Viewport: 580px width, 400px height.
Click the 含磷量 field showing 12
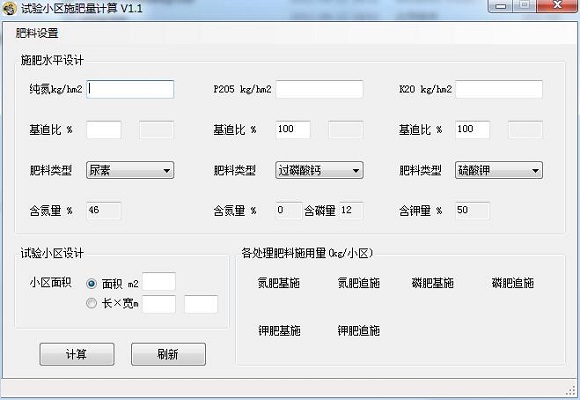click(351, 211)
